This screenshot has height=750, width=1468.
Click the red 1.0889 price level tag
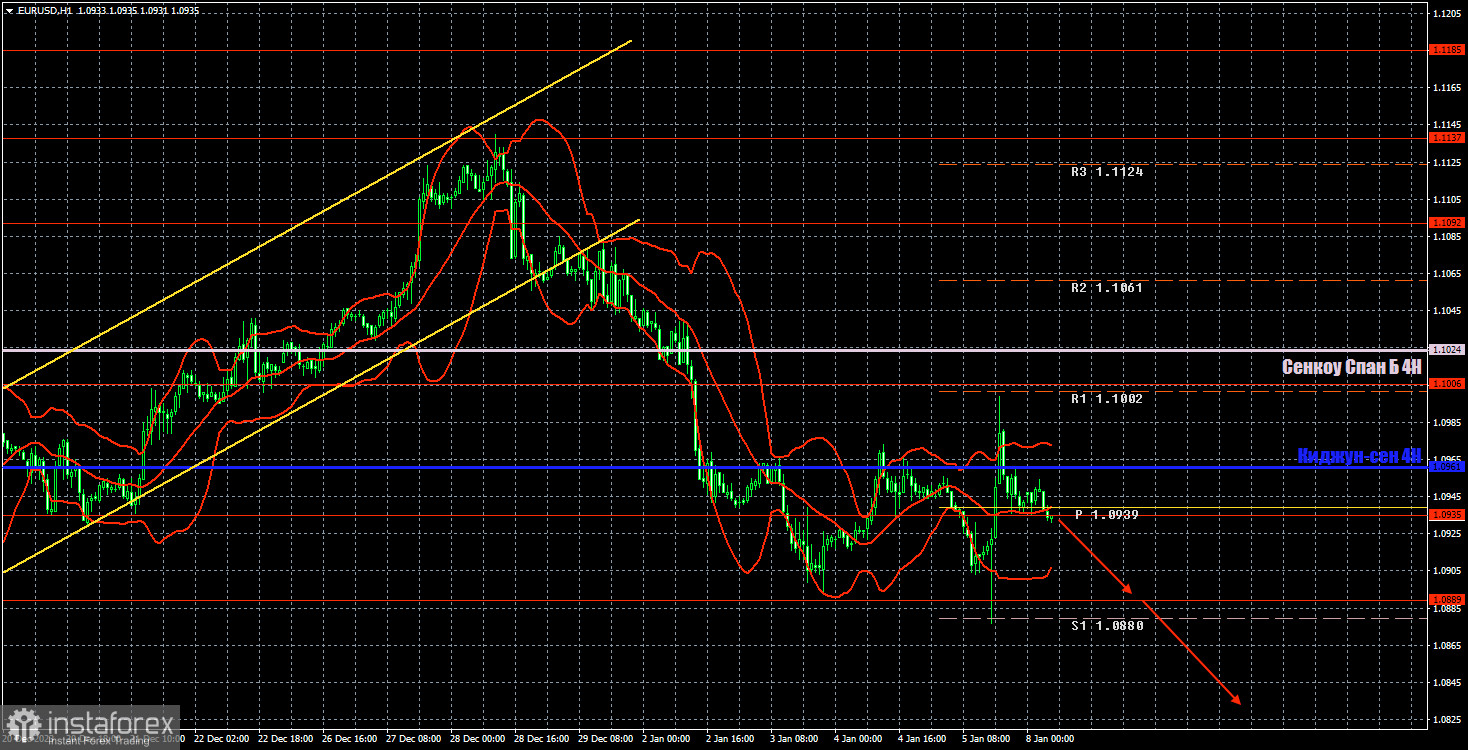coord(1447,600)
